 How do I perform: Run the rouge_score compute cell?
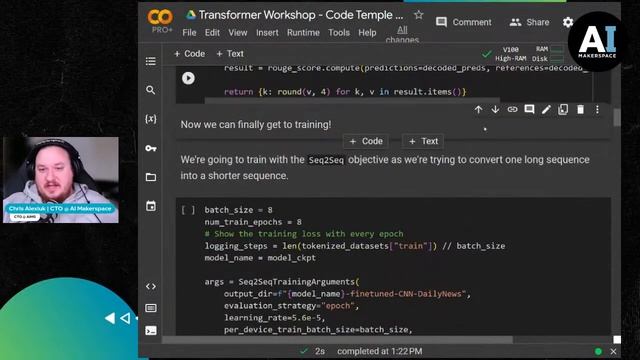(188, 78)
